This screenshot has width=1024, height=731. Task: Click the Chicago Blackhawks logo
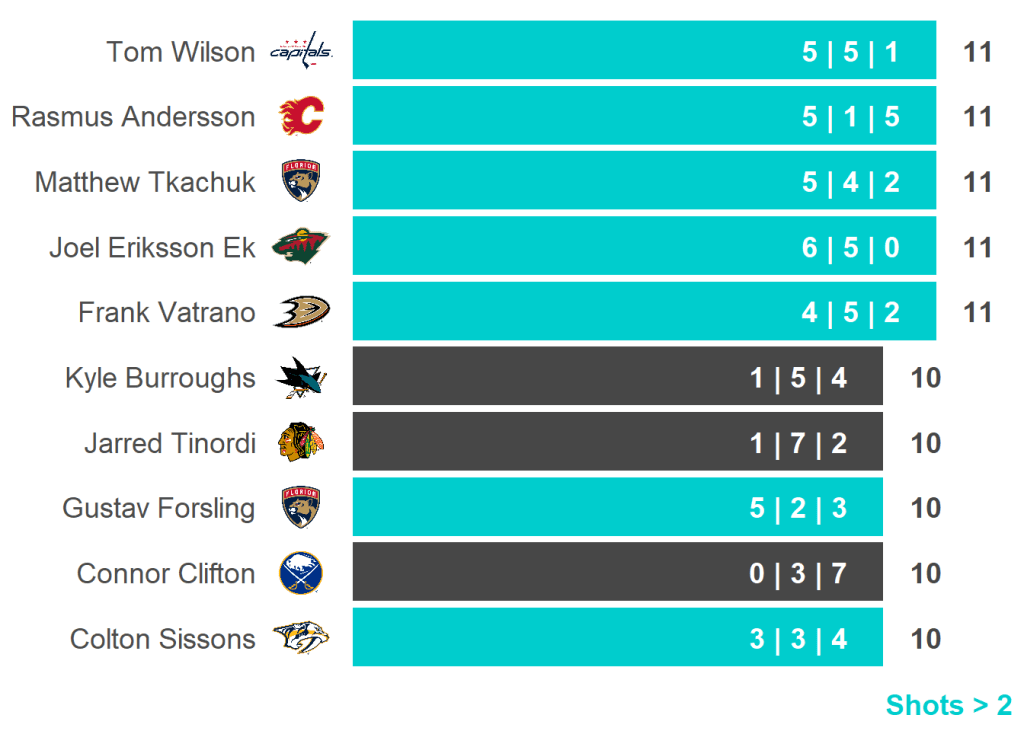pos(301,443)
